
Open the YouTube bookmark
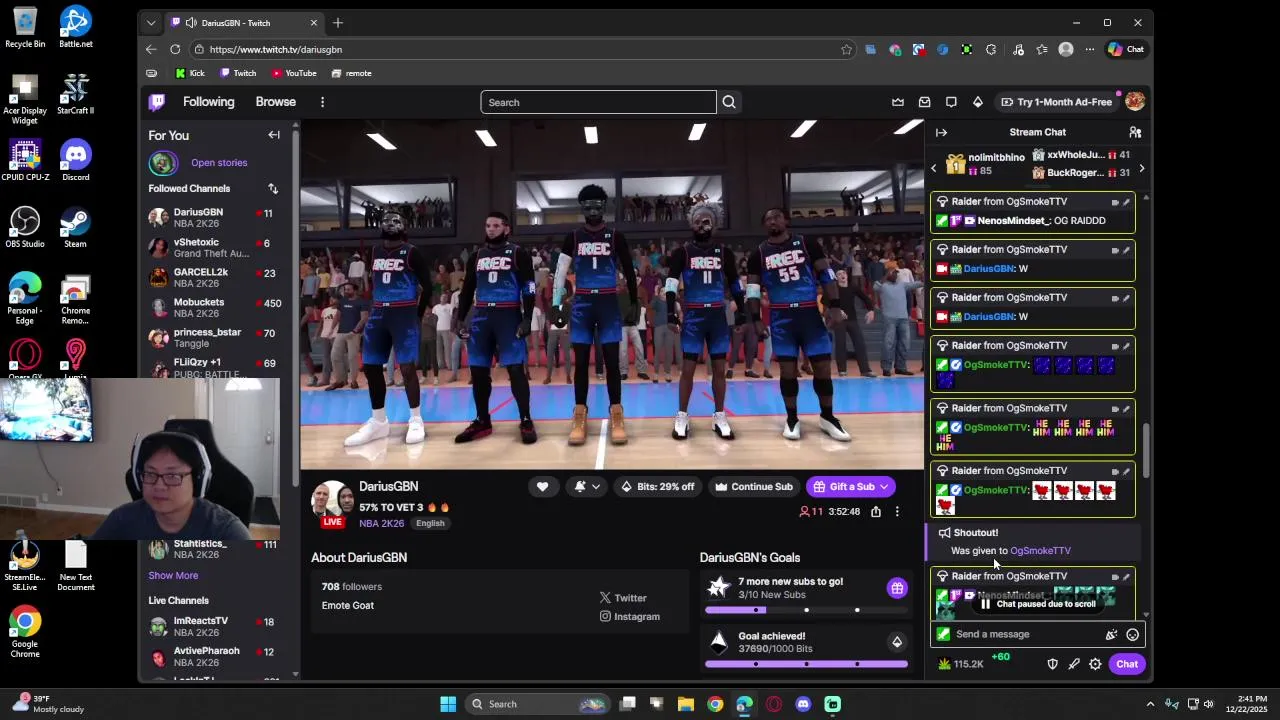click(294, 73)
